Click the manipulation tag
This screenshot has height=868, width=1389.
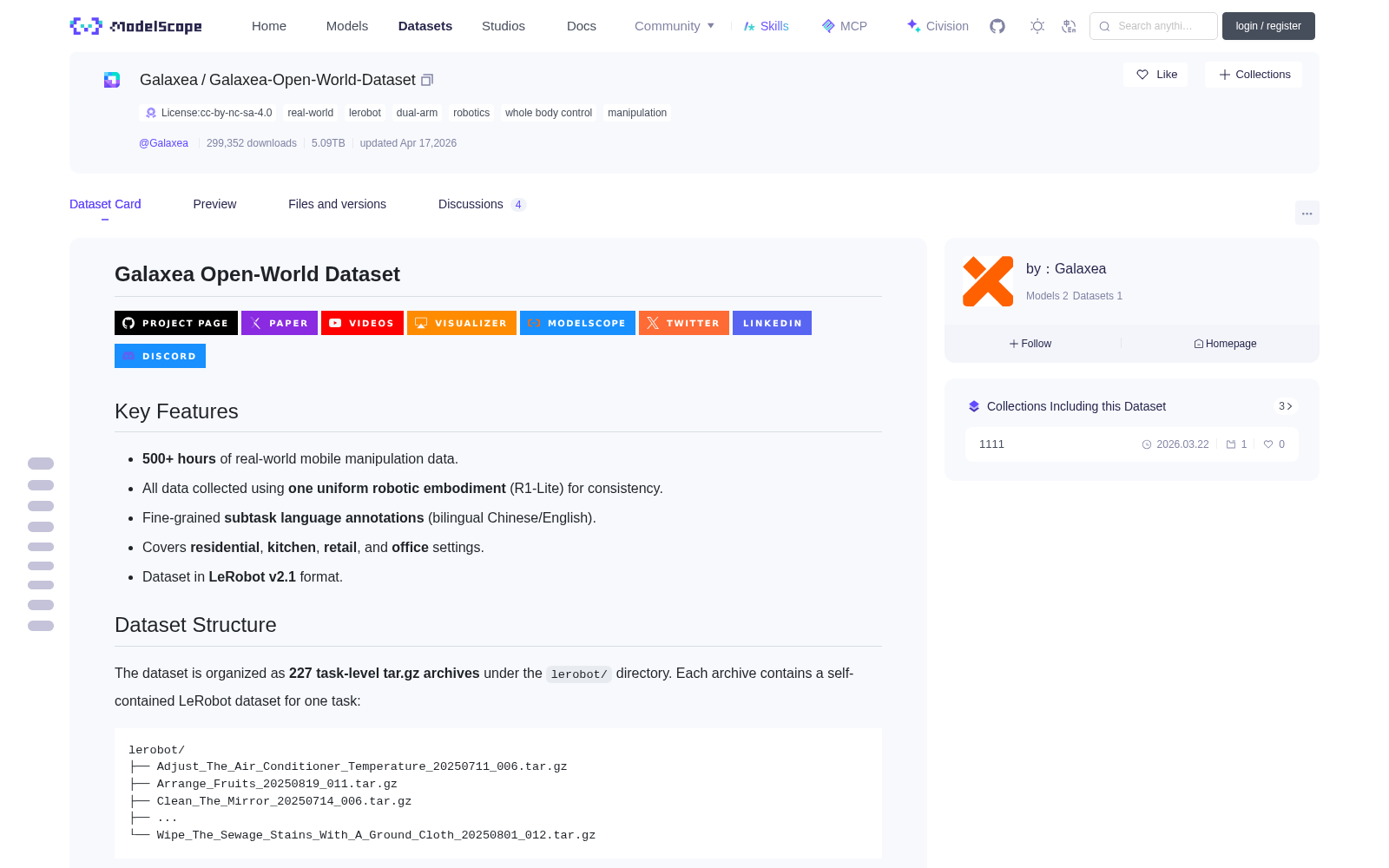[x=637, y=113]
